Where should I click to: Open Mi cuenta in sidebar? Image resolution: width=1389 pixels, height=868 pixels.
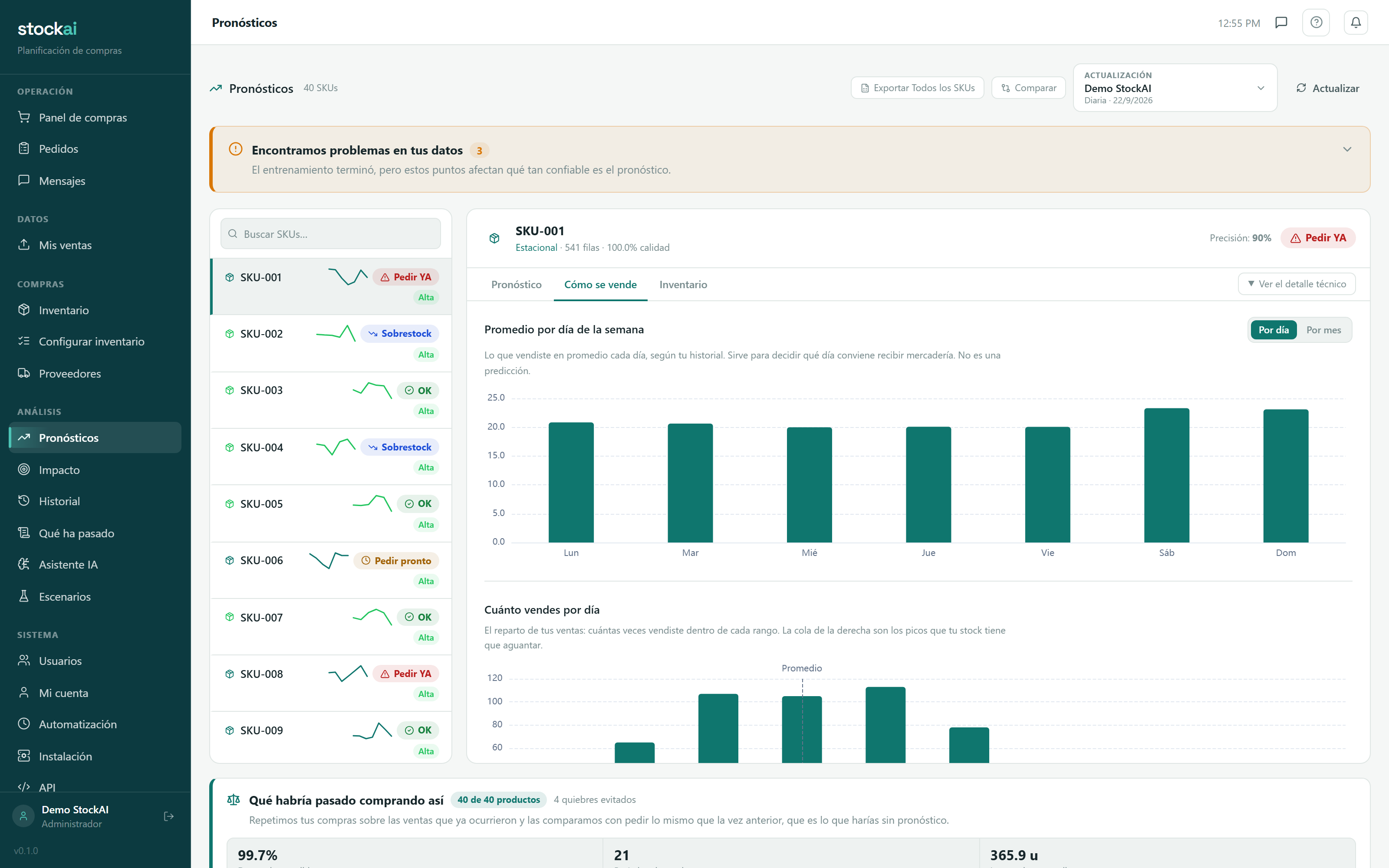click(x=95, y=693)
